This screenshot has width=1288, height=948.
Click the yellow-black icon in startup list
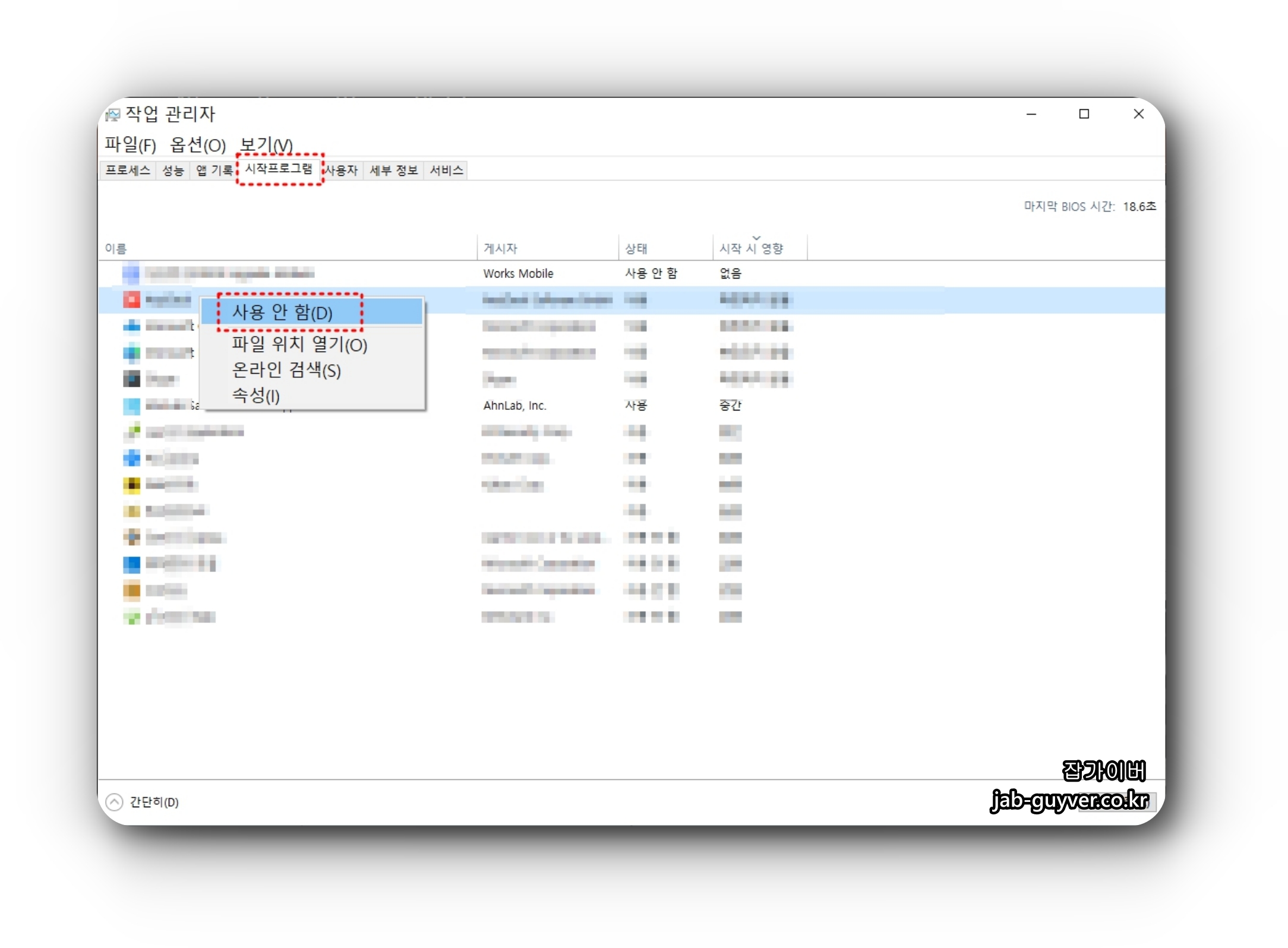click(x=131, y=485)
